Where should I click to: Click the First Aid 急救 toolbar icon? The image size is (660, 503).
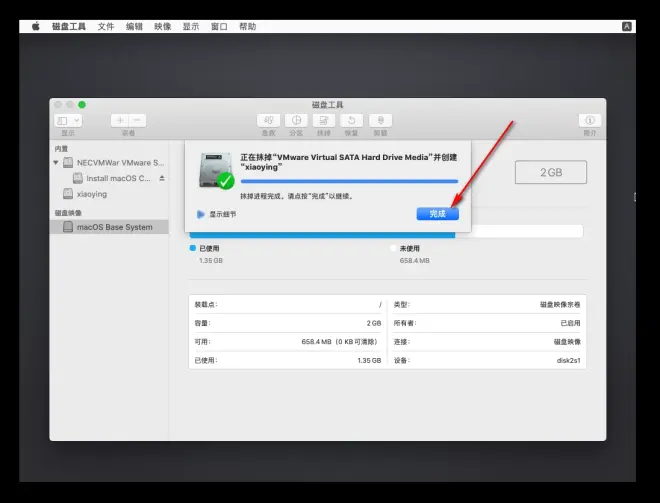269,120
